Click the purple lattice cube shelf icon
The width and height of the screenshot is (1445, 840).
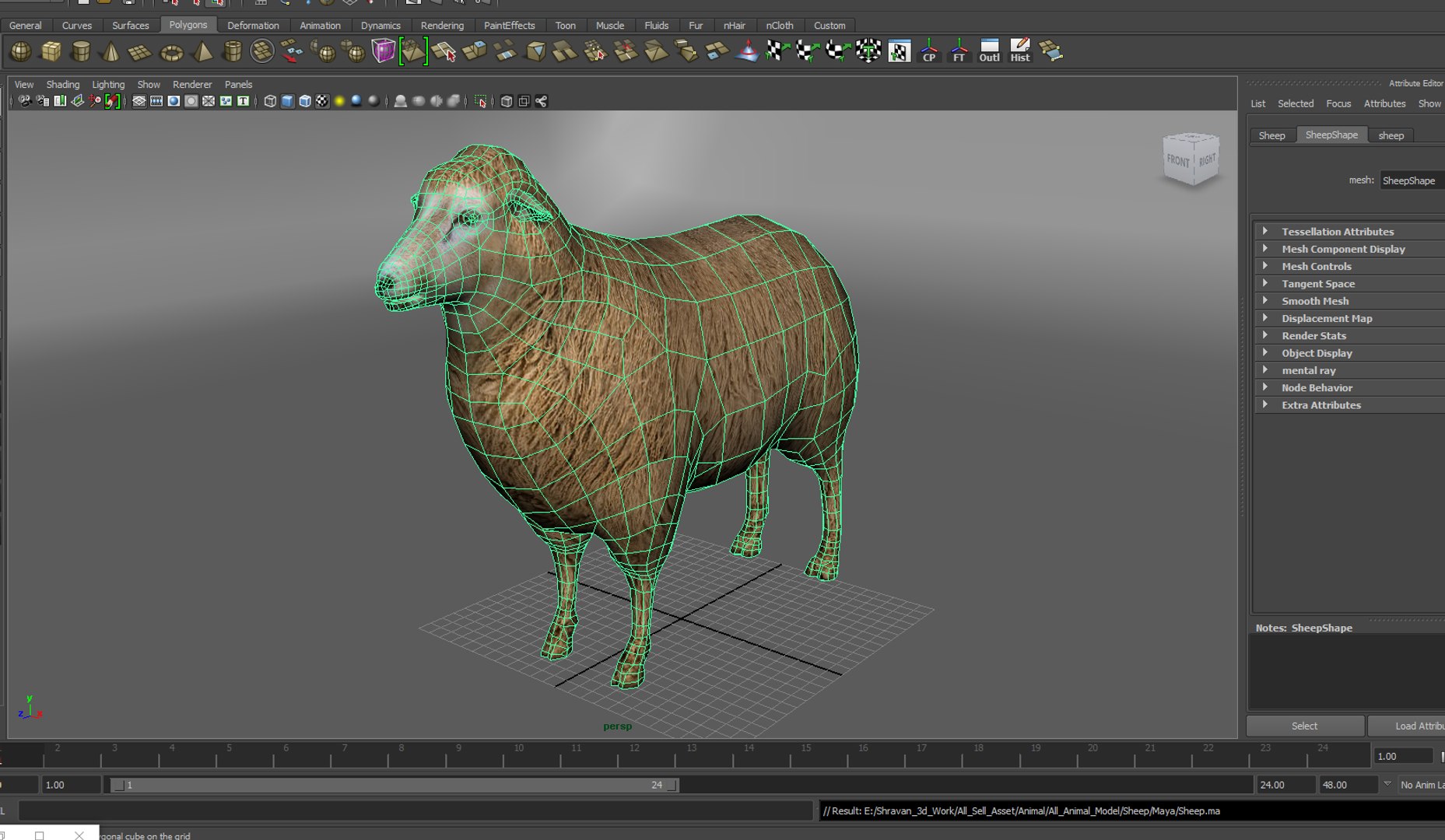(384, 52)
